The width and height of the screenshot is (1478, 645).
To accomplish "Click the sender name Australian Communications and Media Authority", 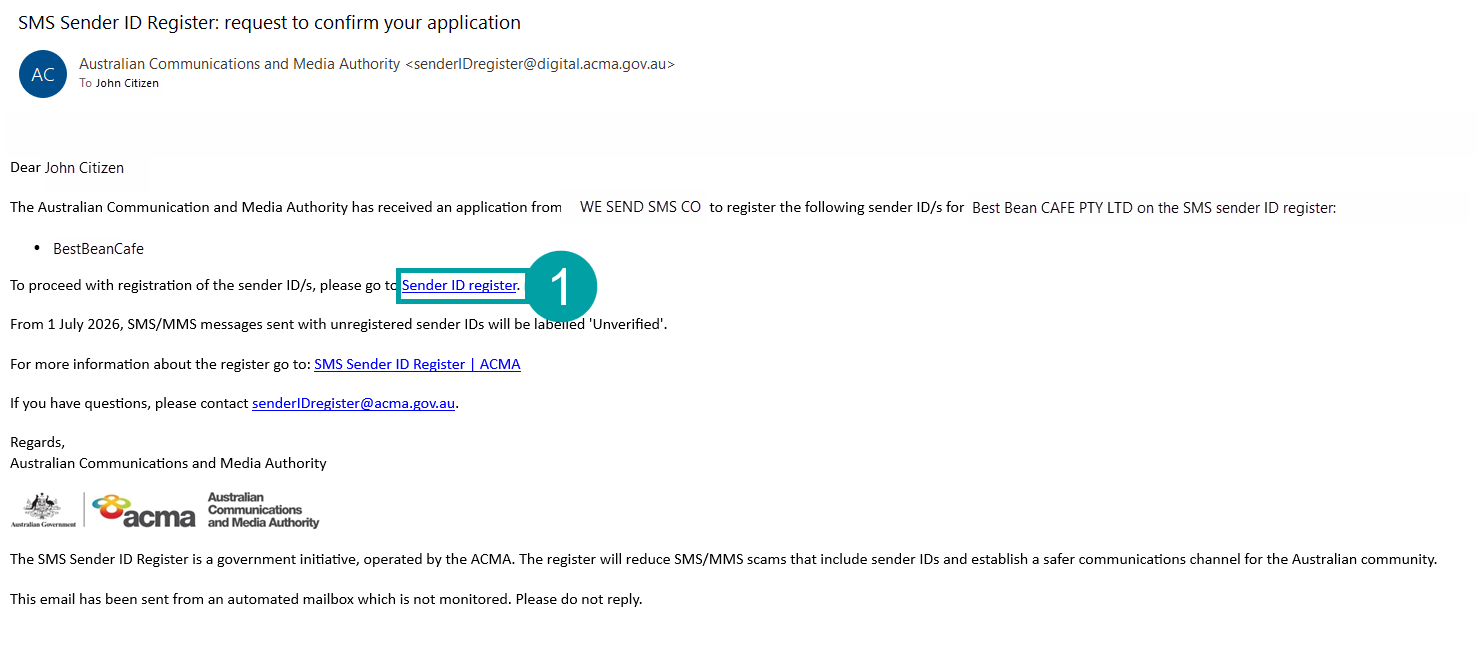I will coord(238,63).
